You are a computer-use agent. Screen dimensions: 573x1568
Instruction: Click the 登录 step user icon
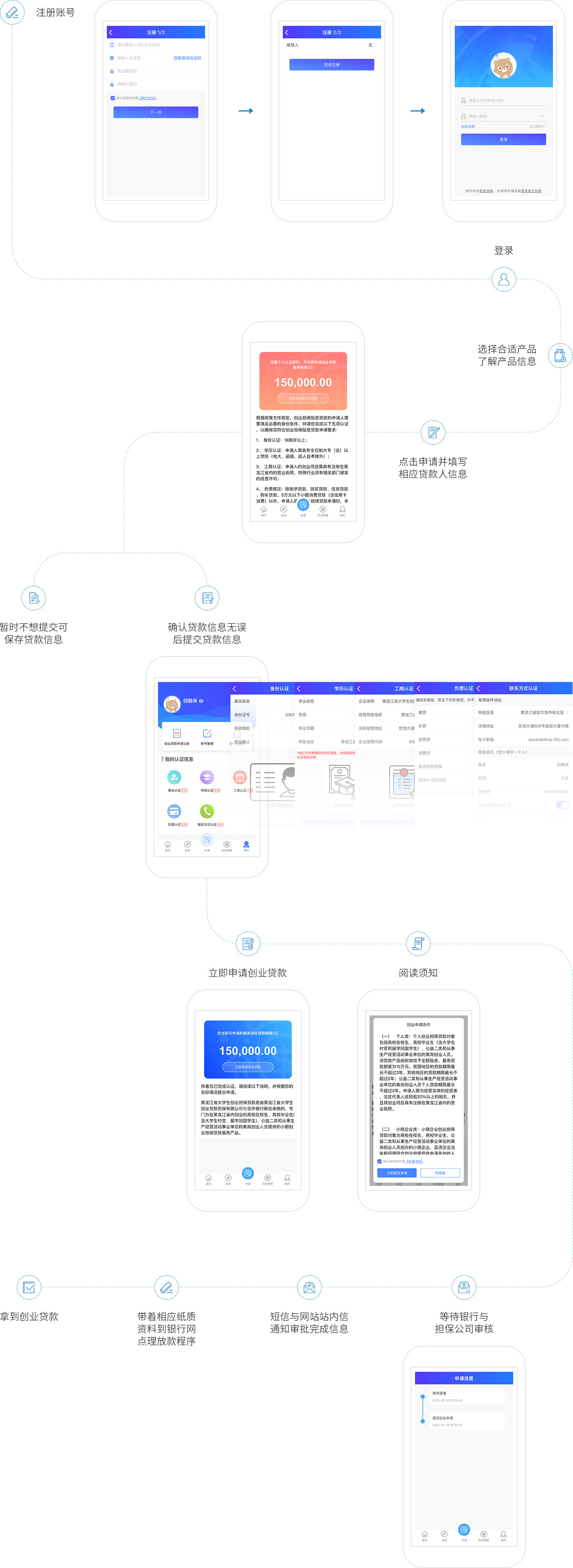(504, 279)
